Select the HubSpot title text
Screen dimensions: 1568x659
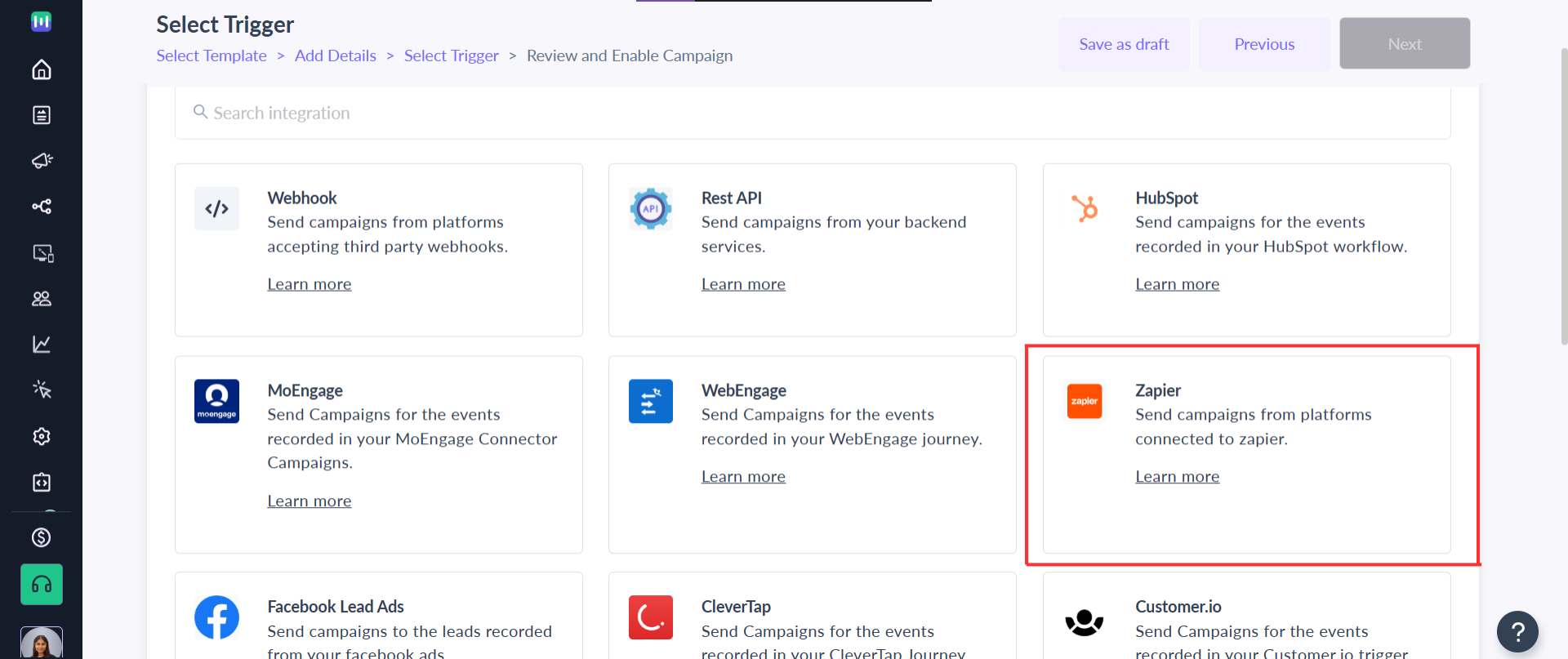[x=1167, y=198]
